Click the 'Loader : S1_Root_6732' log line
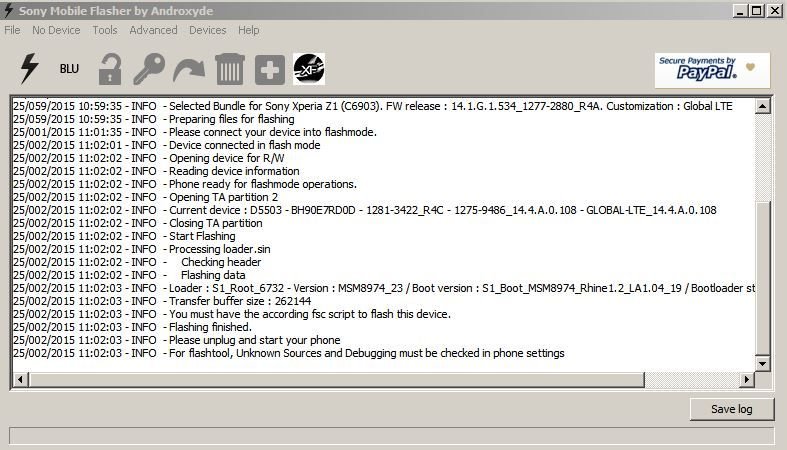This screenshot has width=787, height=450. click(384, 288)
